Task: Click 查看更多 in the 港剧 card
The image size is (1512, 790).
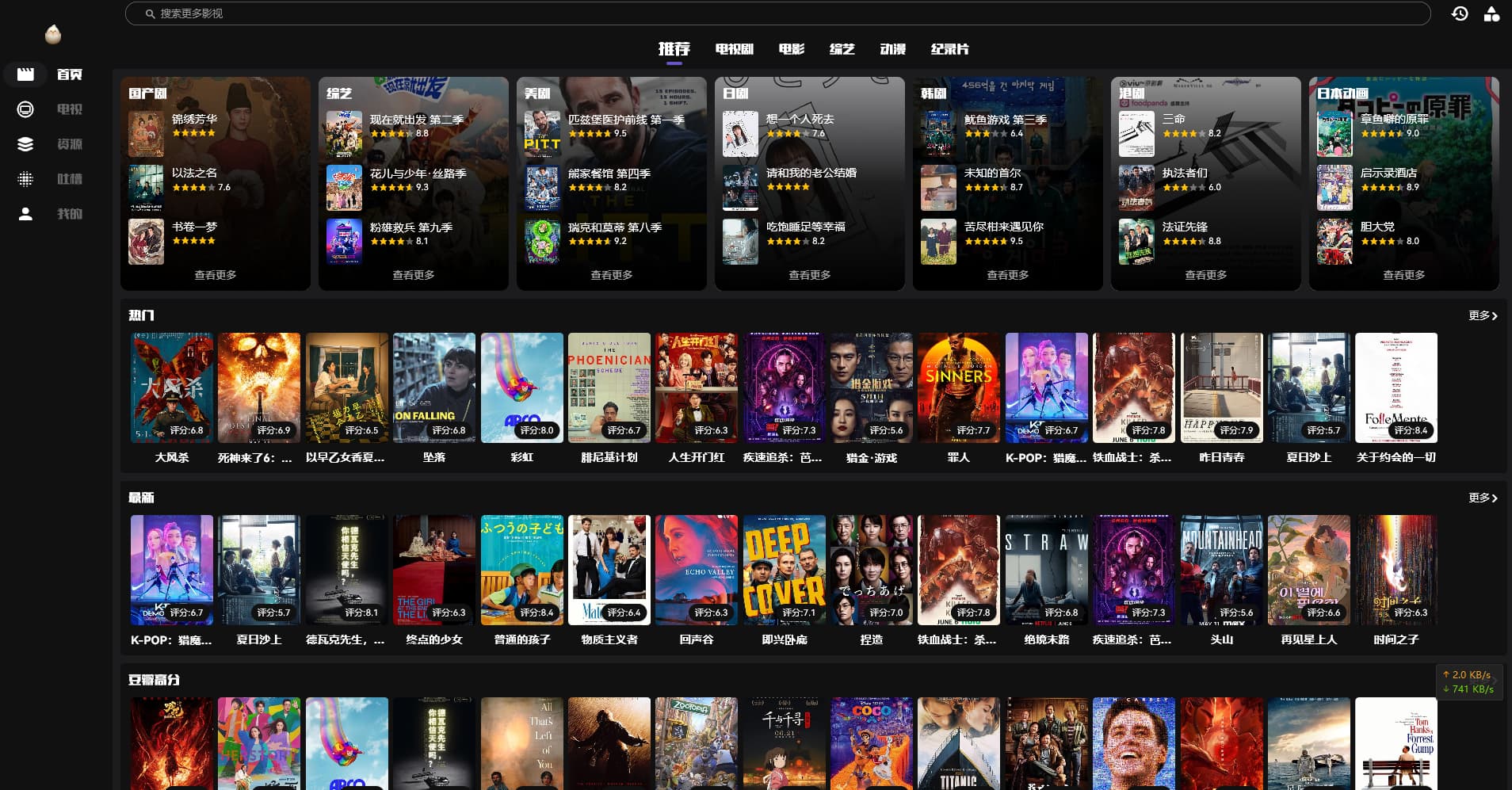Action: click(1206, 275)
